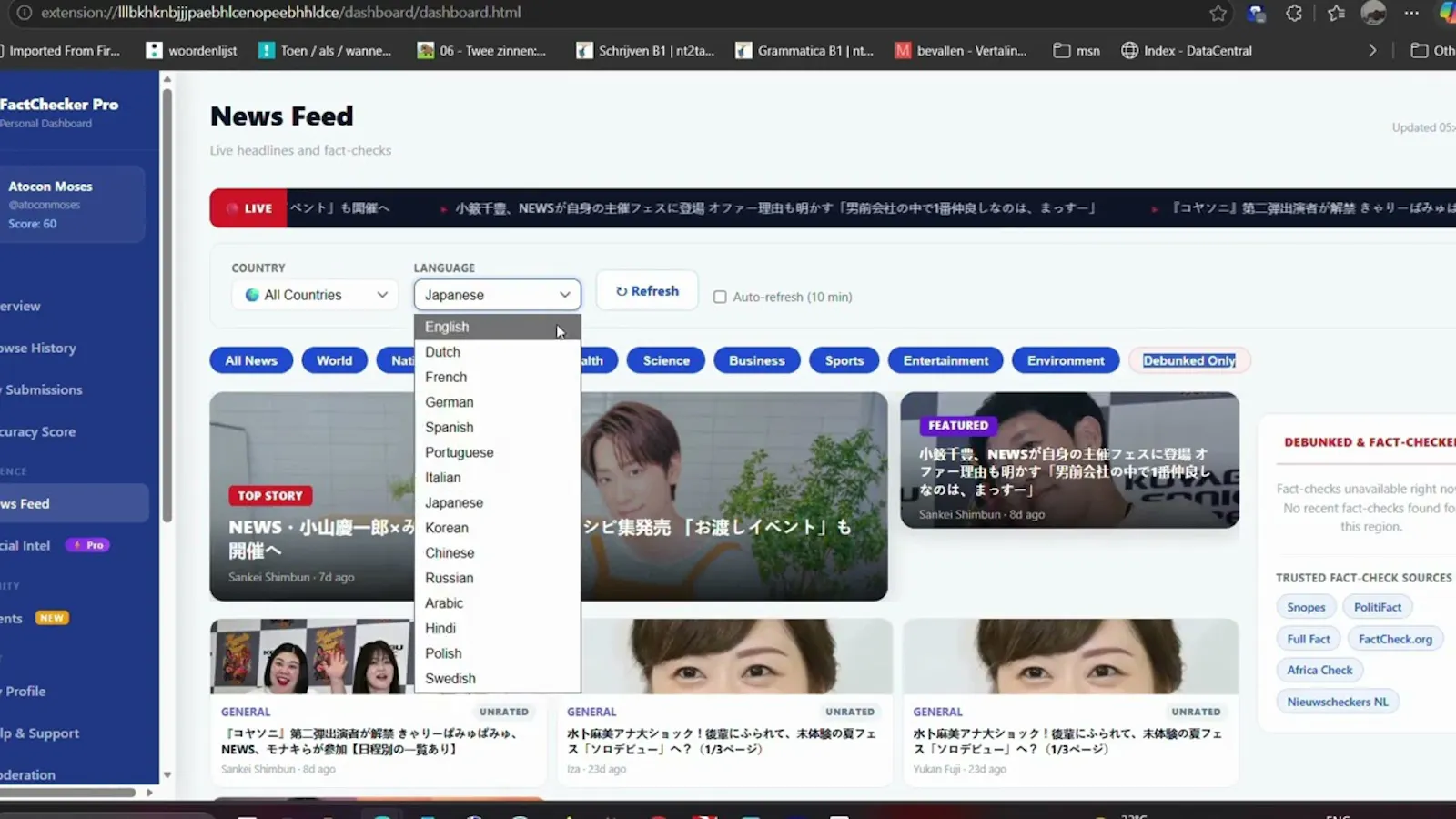Select Swedish in language list
Screen dimensions: 1456x819
click(497, 679)
